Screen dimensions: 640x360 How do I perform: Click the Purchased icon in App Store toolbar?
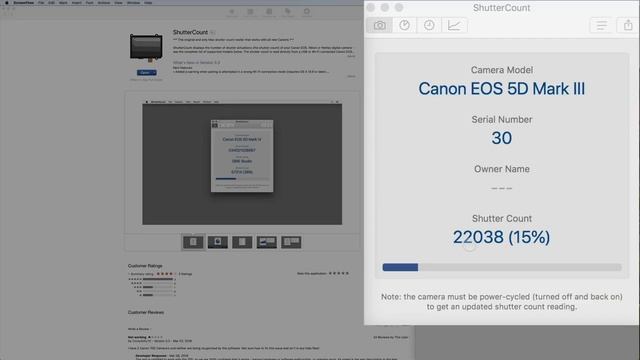[x=288, y=12]
